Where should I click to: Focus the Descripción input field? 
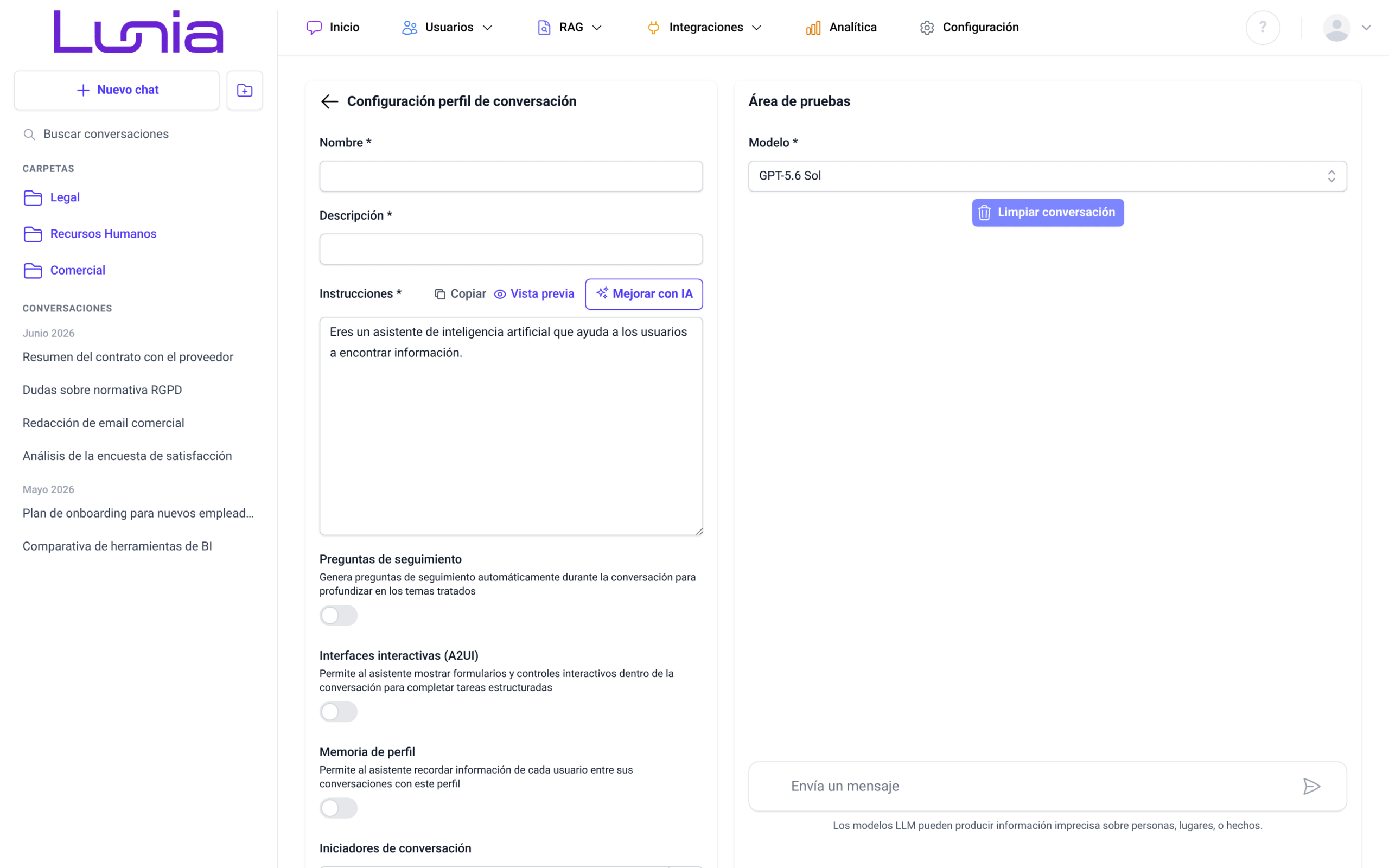511,249
